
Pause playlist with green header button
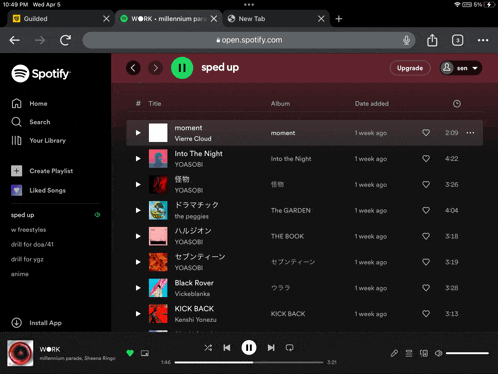tap(182, 68)
